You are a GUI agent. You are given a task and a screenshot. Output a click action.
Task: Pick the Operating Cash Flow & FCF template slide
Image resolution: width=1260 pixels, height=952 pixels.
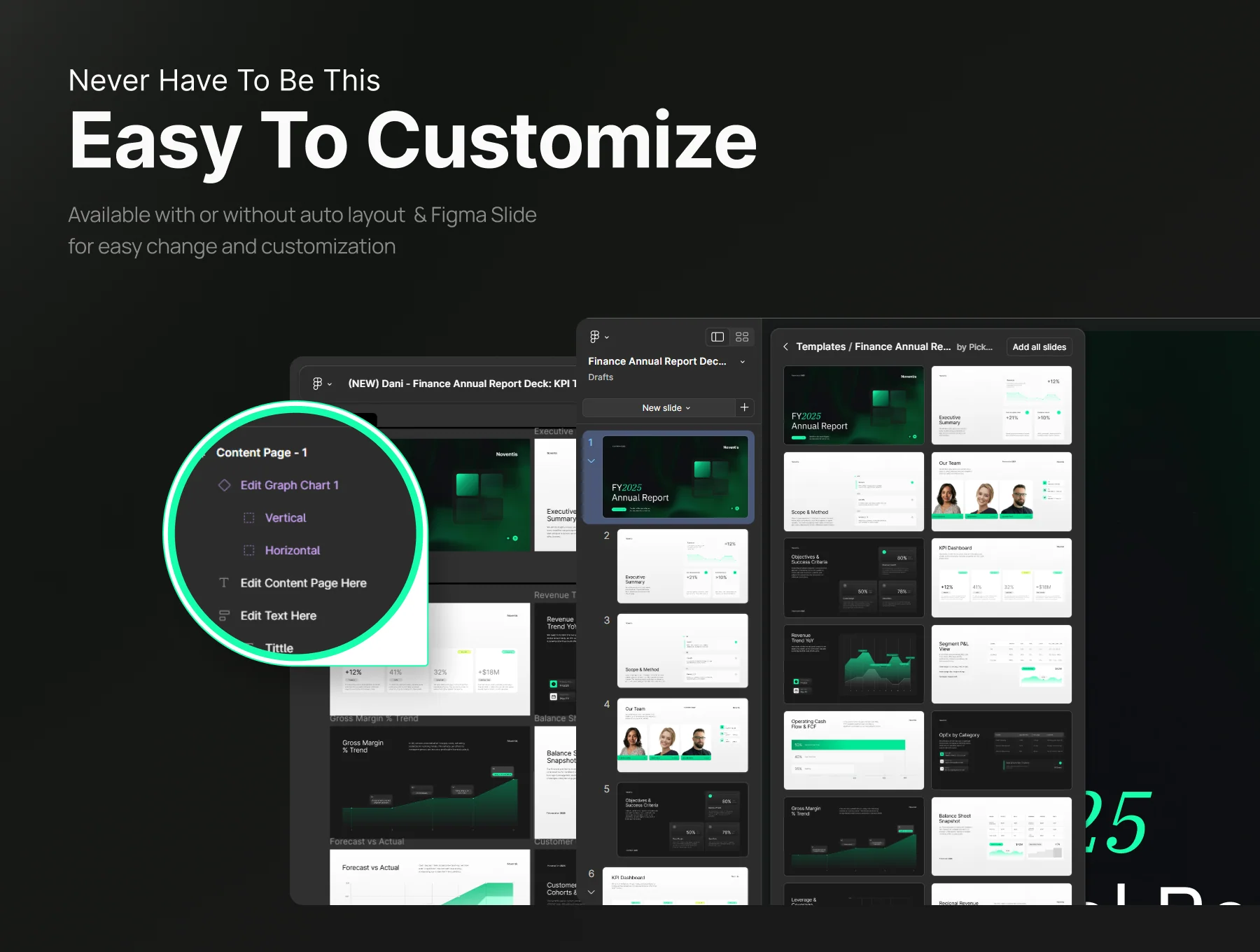coord(854,750)
